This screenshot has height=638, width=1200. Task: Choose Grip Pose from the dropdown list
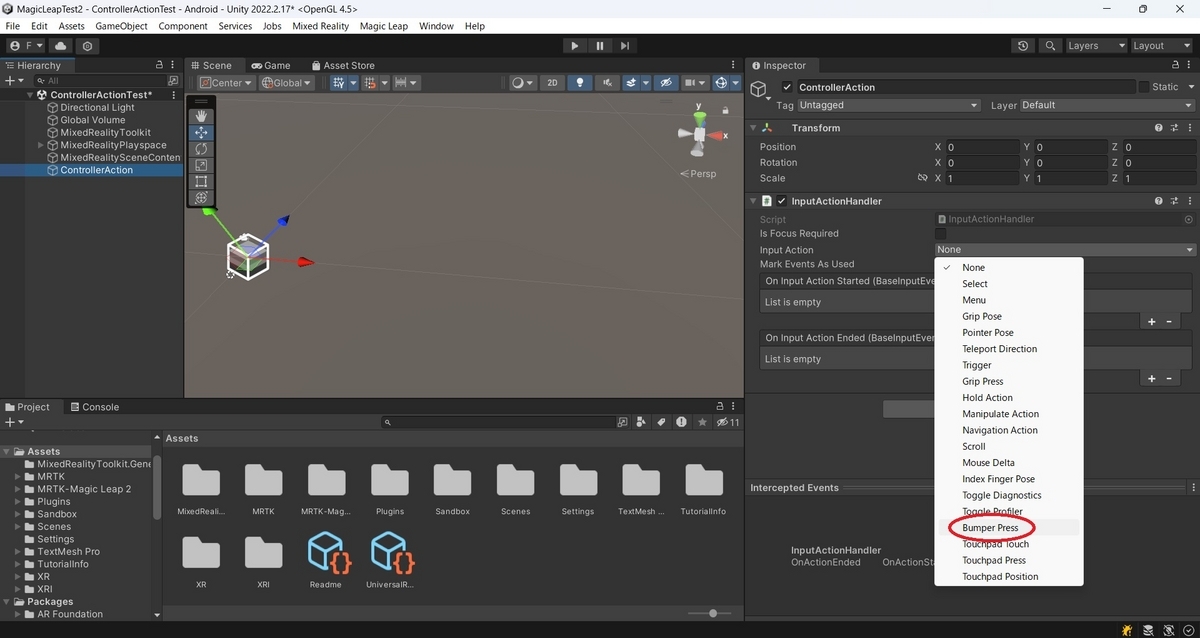(x=982, y=316)
